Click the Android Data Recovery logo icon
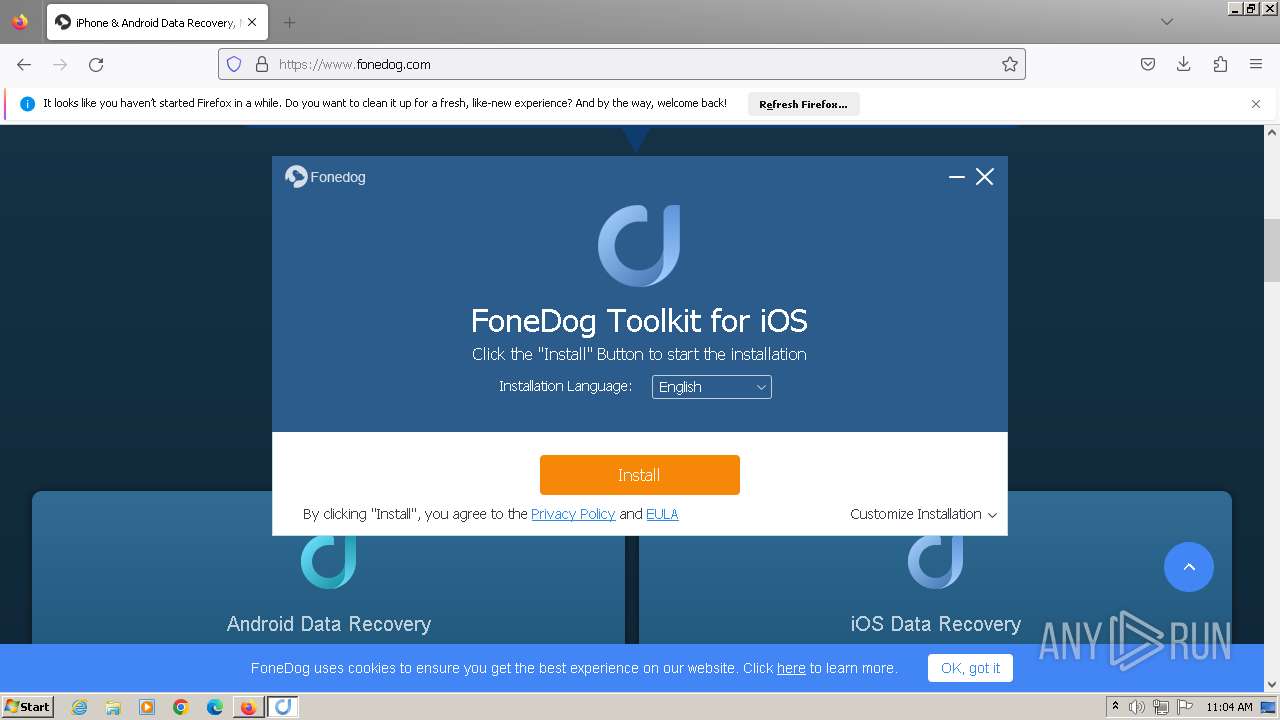Viewport: 1280px width, 720px height. click(x=328, y=561)
